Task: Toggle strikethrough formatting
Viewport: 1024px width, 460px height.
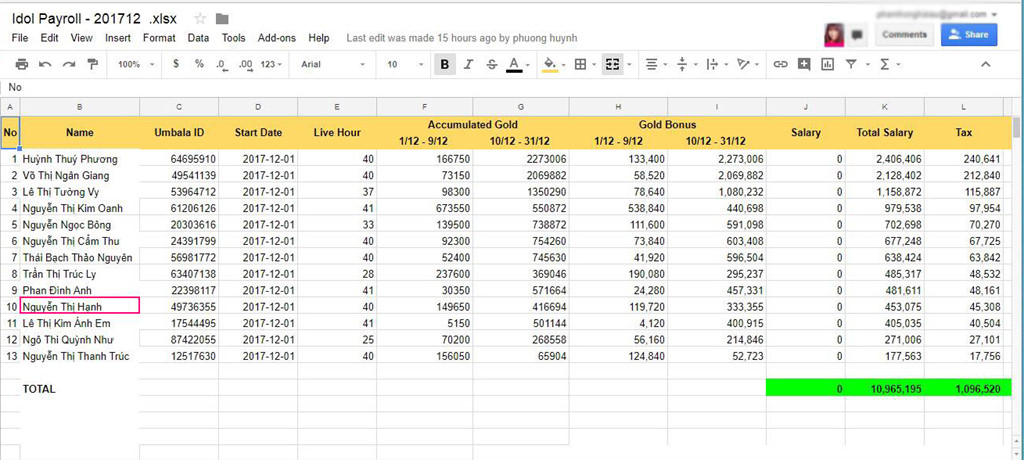Action: (491, 64)
